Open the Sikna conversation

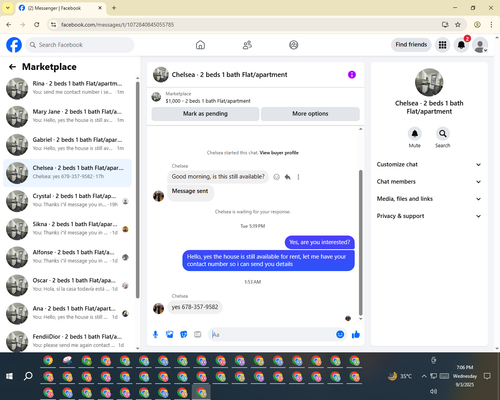pyautogui.click(x=67, y=229)
